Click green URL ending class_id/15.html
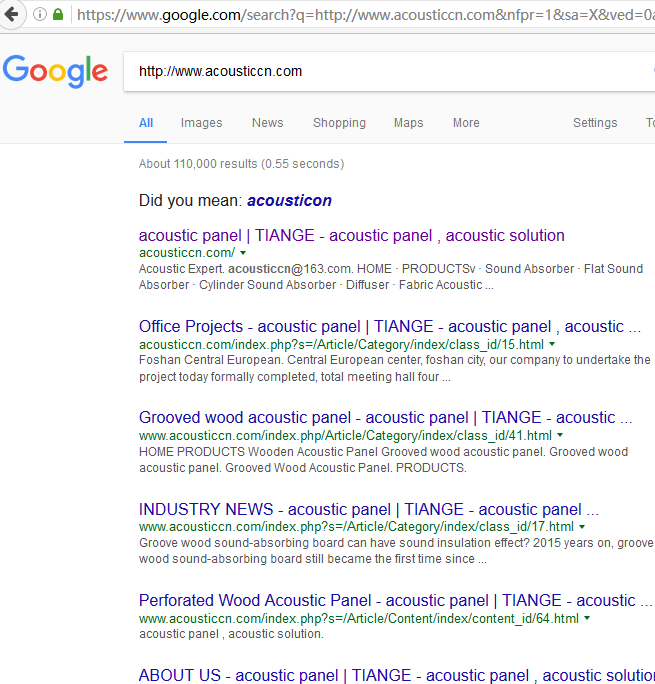The width and height of the screenshot is (655, 684). pos(341,345)
